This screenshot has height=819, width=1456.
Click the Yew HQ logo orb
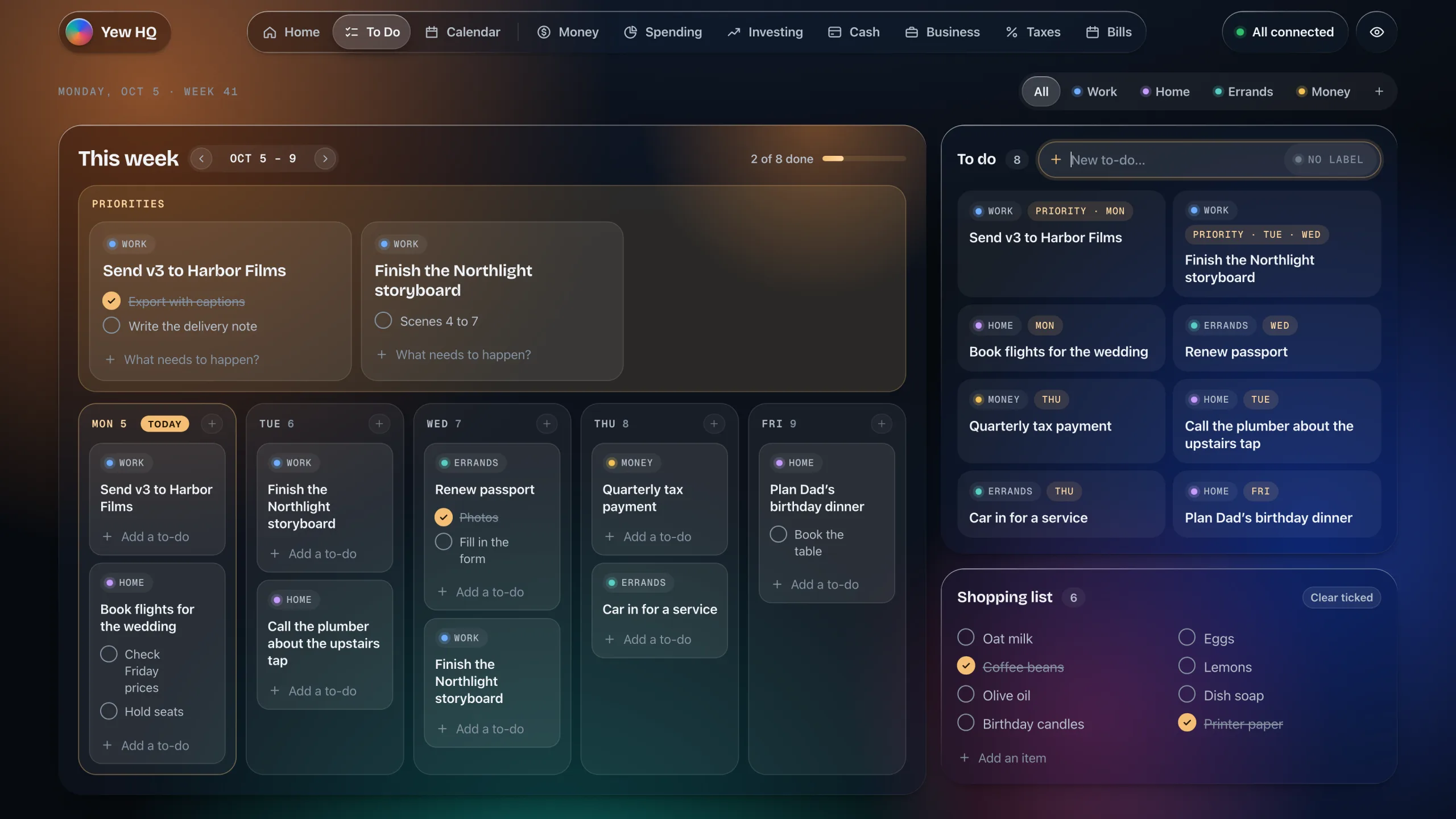(x=79, y=32)
